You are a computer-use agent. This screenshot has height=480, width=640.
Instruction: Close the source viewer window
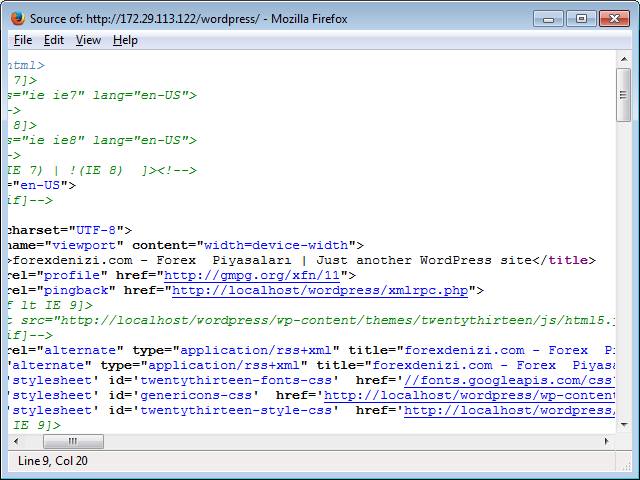[614, 19]
